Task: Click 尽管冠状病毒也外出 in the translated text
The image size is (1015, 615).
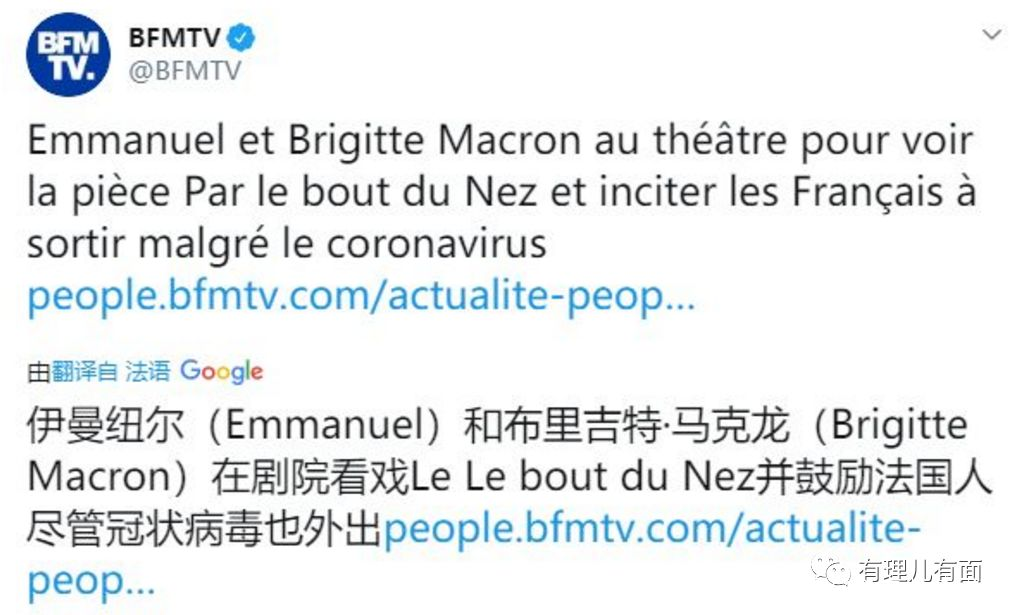Action: pyautogui.click(x=205, y=529)
